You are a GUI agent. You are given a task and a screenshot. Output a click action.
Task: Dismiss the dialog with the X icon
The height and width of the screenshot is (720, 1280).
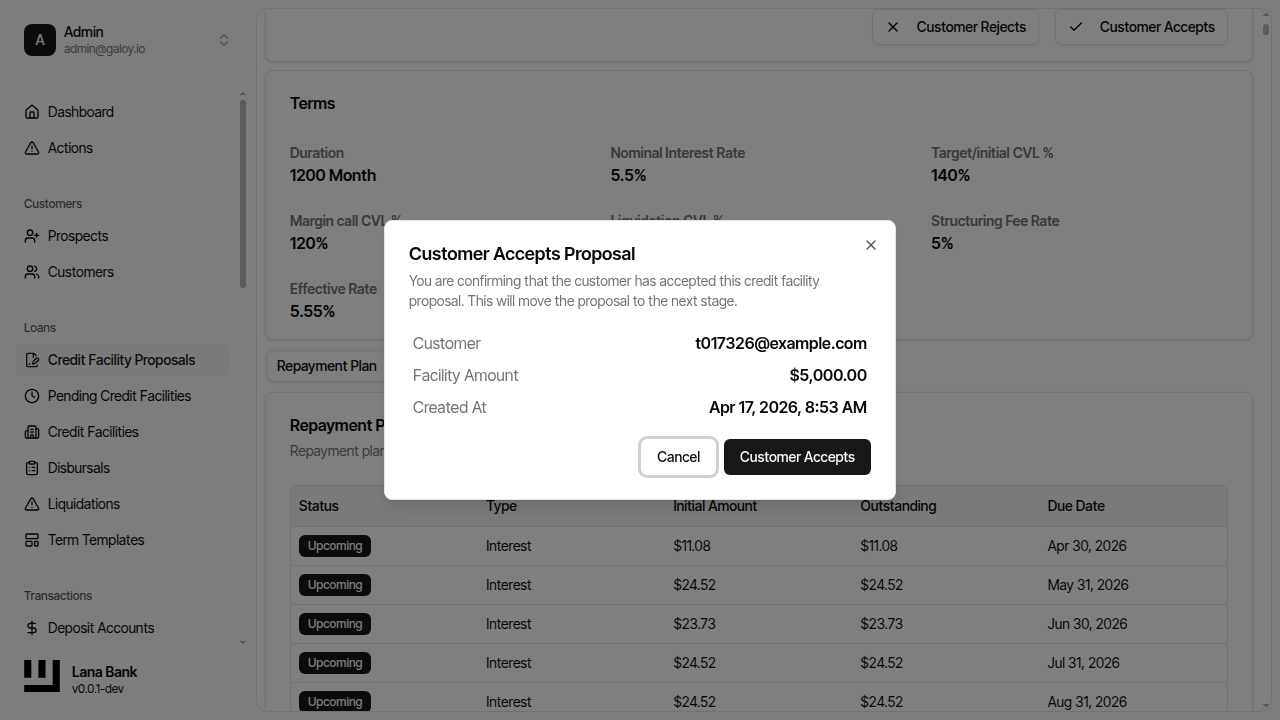(x=870, y=244)
